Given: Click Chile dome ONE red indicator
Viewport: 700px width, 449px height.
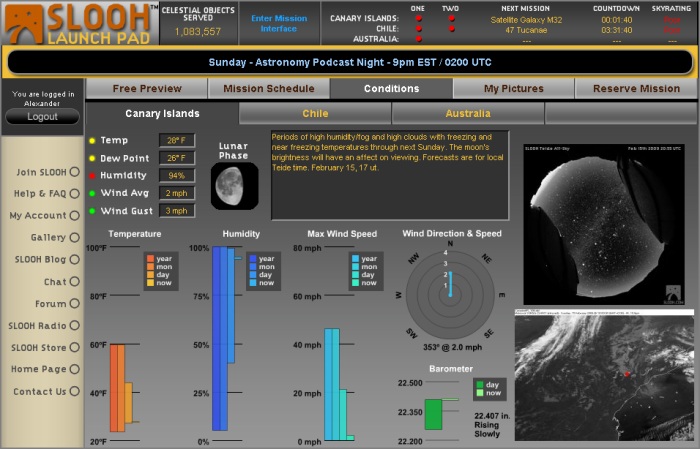Looking at the screenshot, I should pyautogui.click(x=419, y=29).
